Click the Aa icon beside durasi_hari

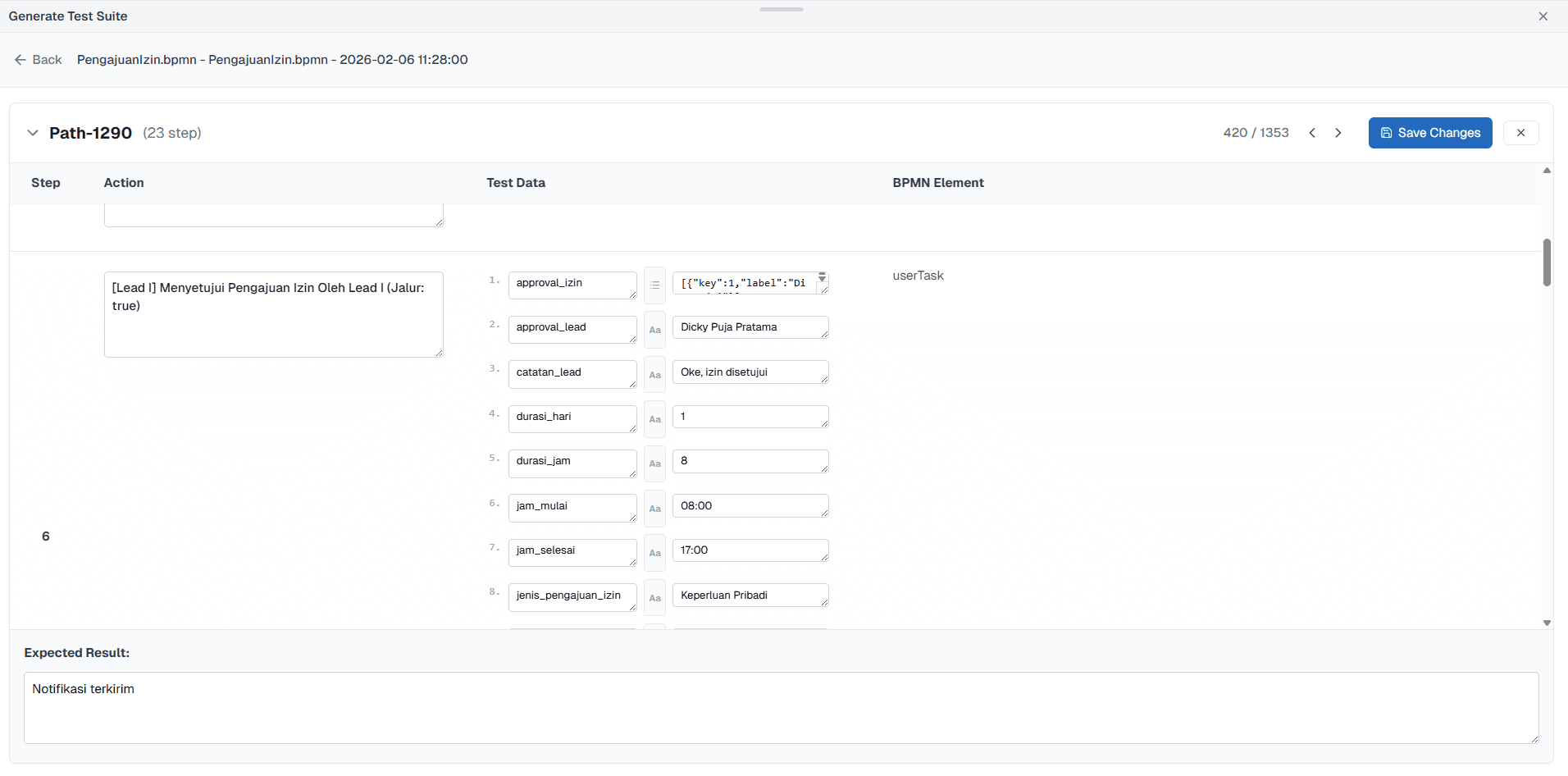pos(654,419)
